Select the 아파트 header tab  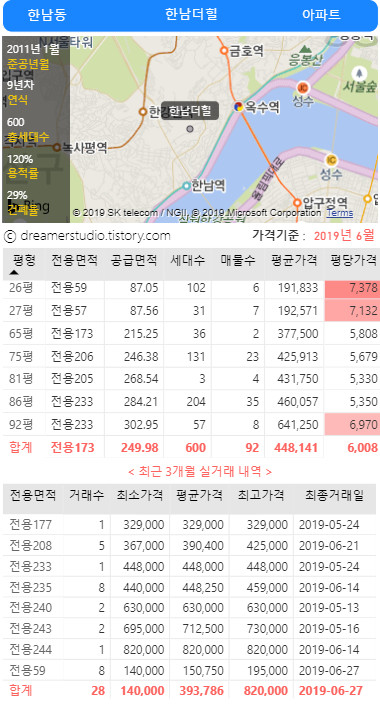coord(321,15)
